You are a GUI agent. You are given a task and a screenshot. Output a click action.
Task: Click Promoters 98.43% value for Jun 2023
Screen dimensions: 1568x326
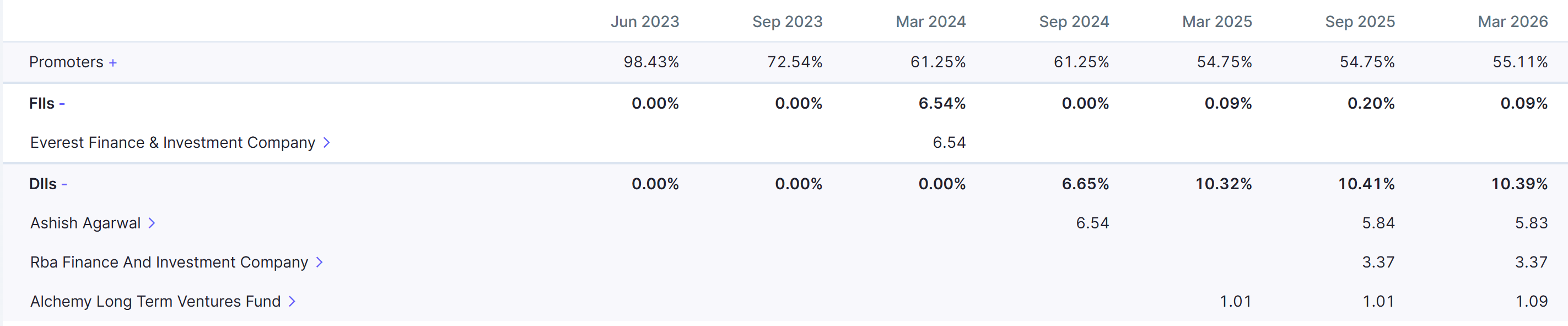pyautogui.click(x=651, y=62)
